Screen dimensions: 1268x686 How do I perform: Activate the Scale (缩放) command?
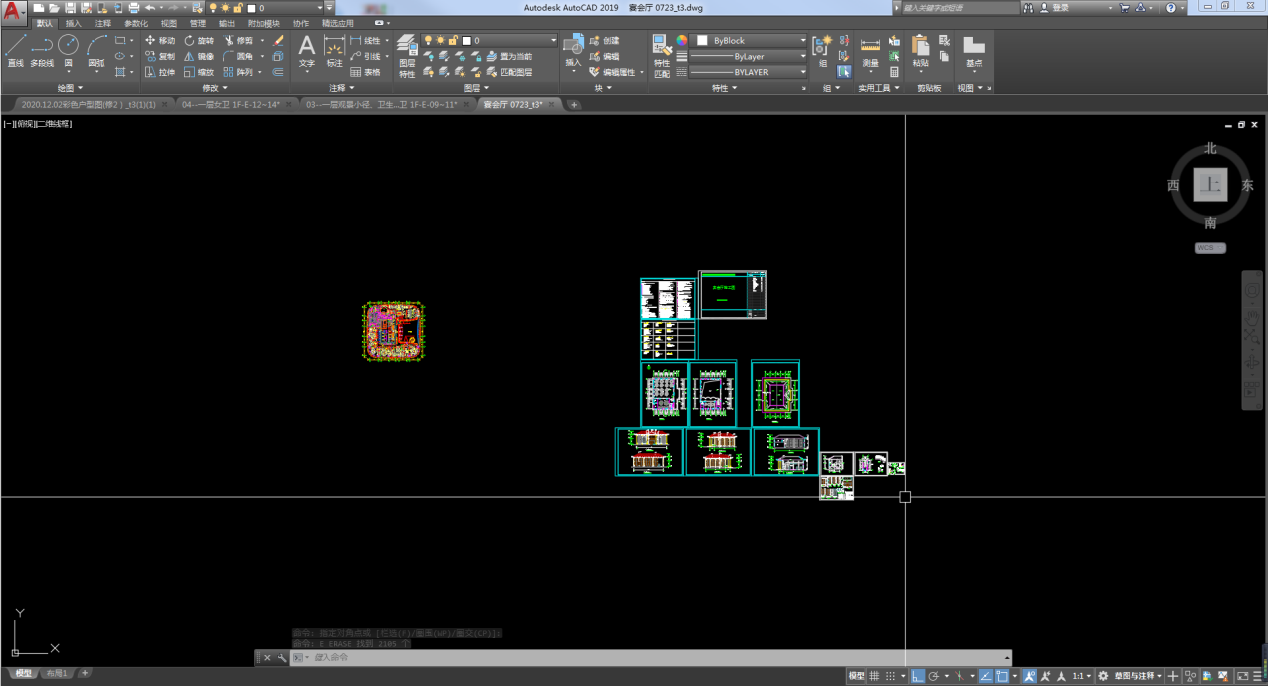click(199, 72)
